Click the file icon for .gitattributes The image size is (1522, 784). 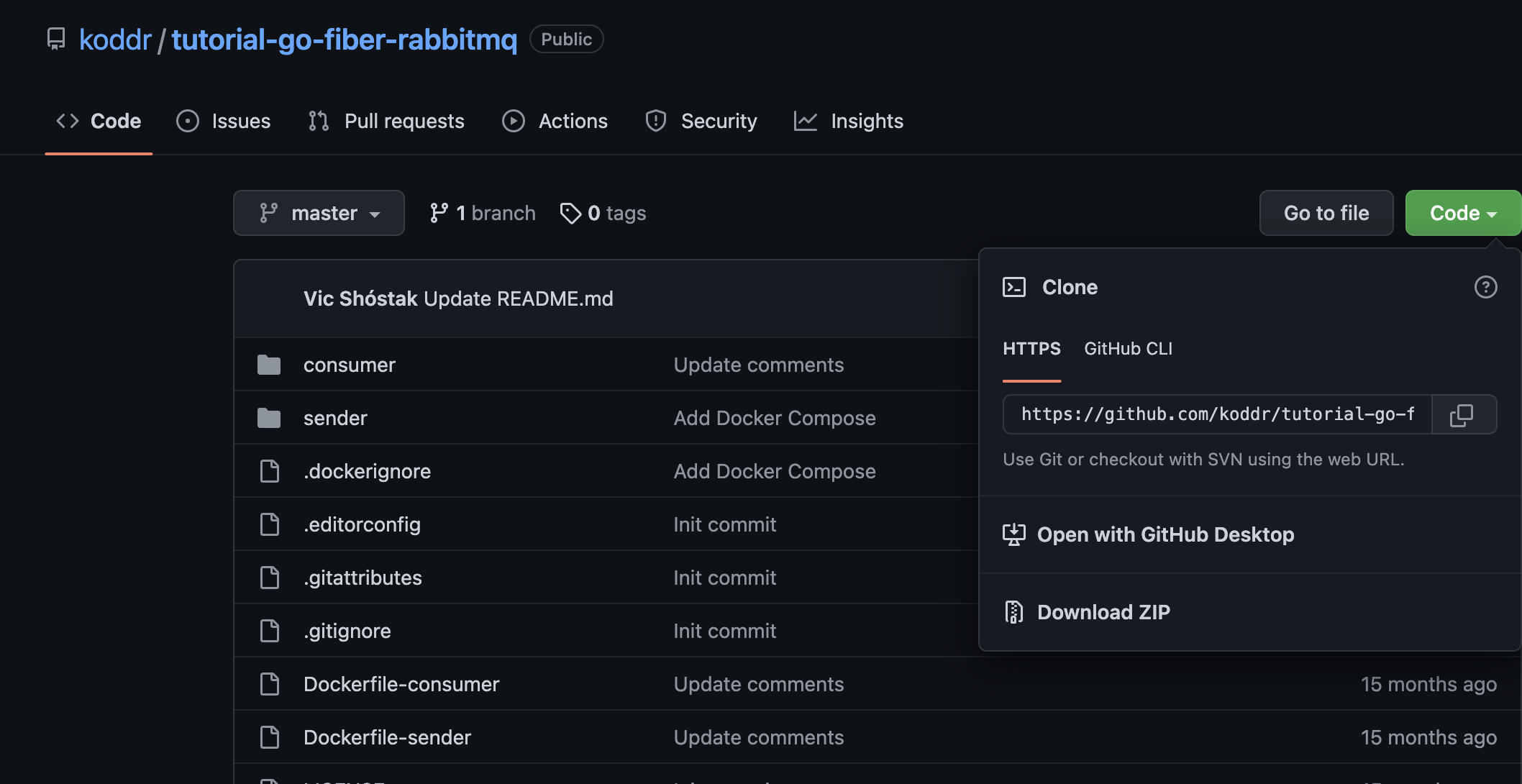270,578
